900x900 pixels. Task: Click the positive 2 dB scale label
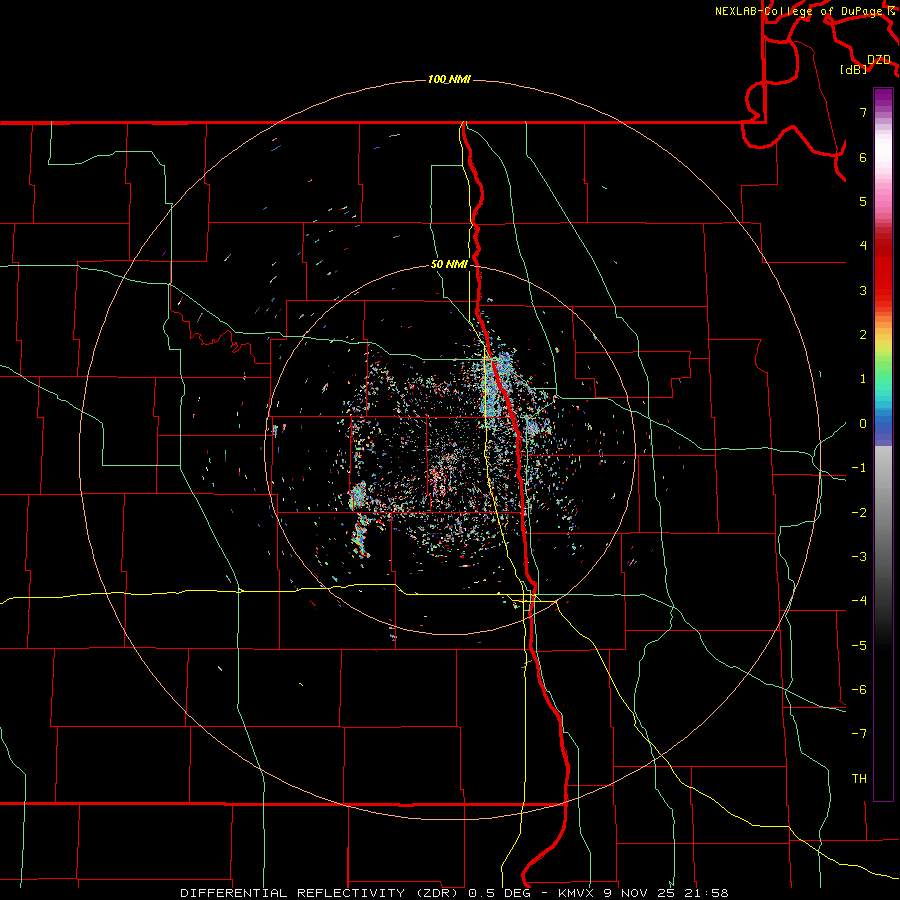point(863,335)
